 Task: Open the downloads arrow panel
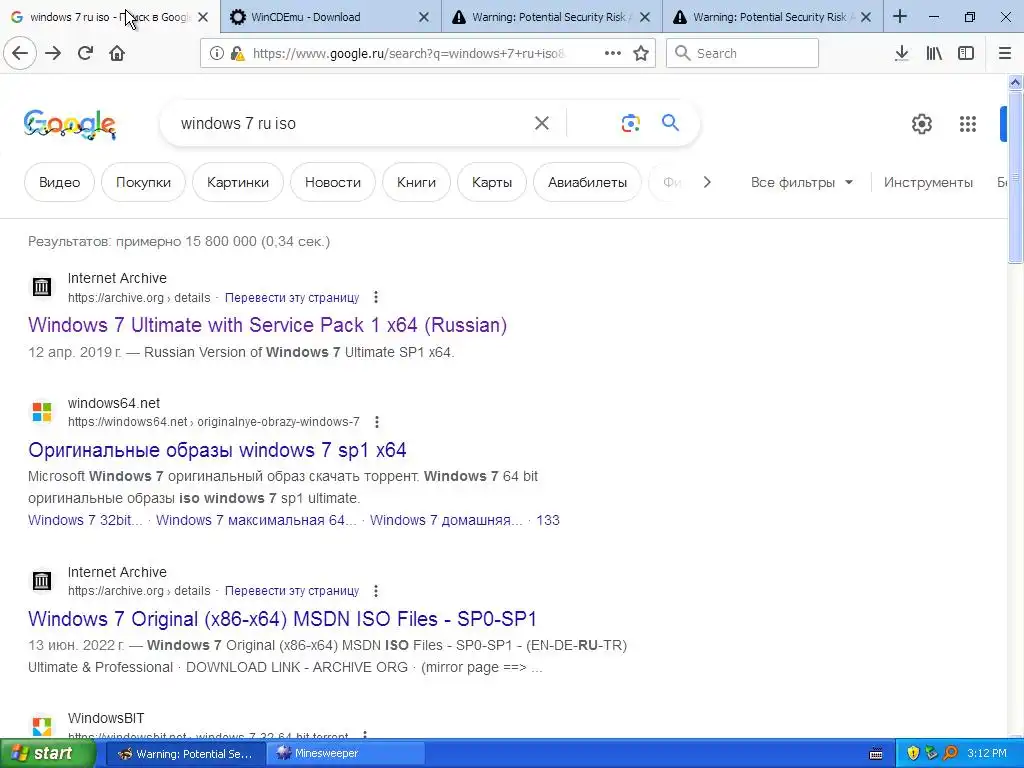point(902,54)
